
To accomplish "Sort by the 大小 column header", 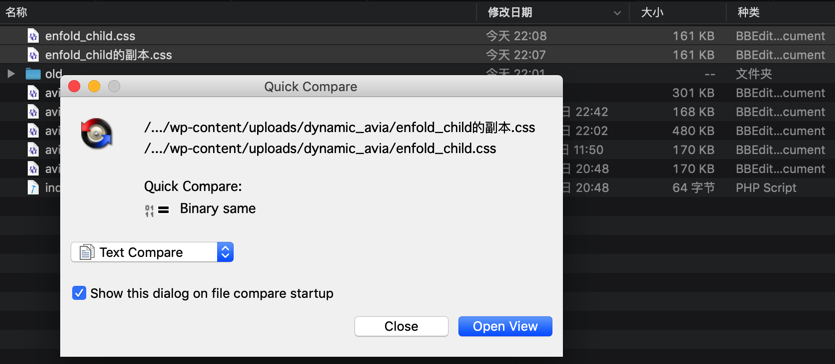I will [x=652, y=12].
